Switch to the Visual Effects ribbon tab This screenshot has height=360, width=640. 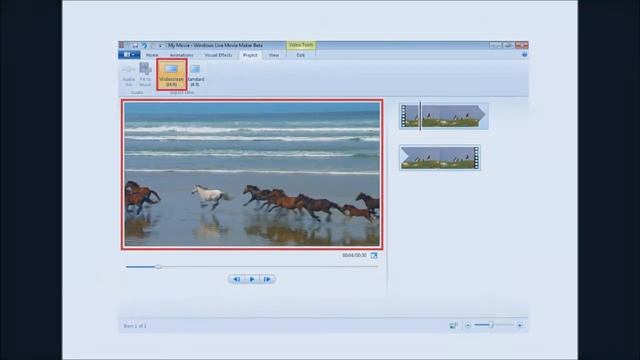pyautogui.click(x=218, y=55)
